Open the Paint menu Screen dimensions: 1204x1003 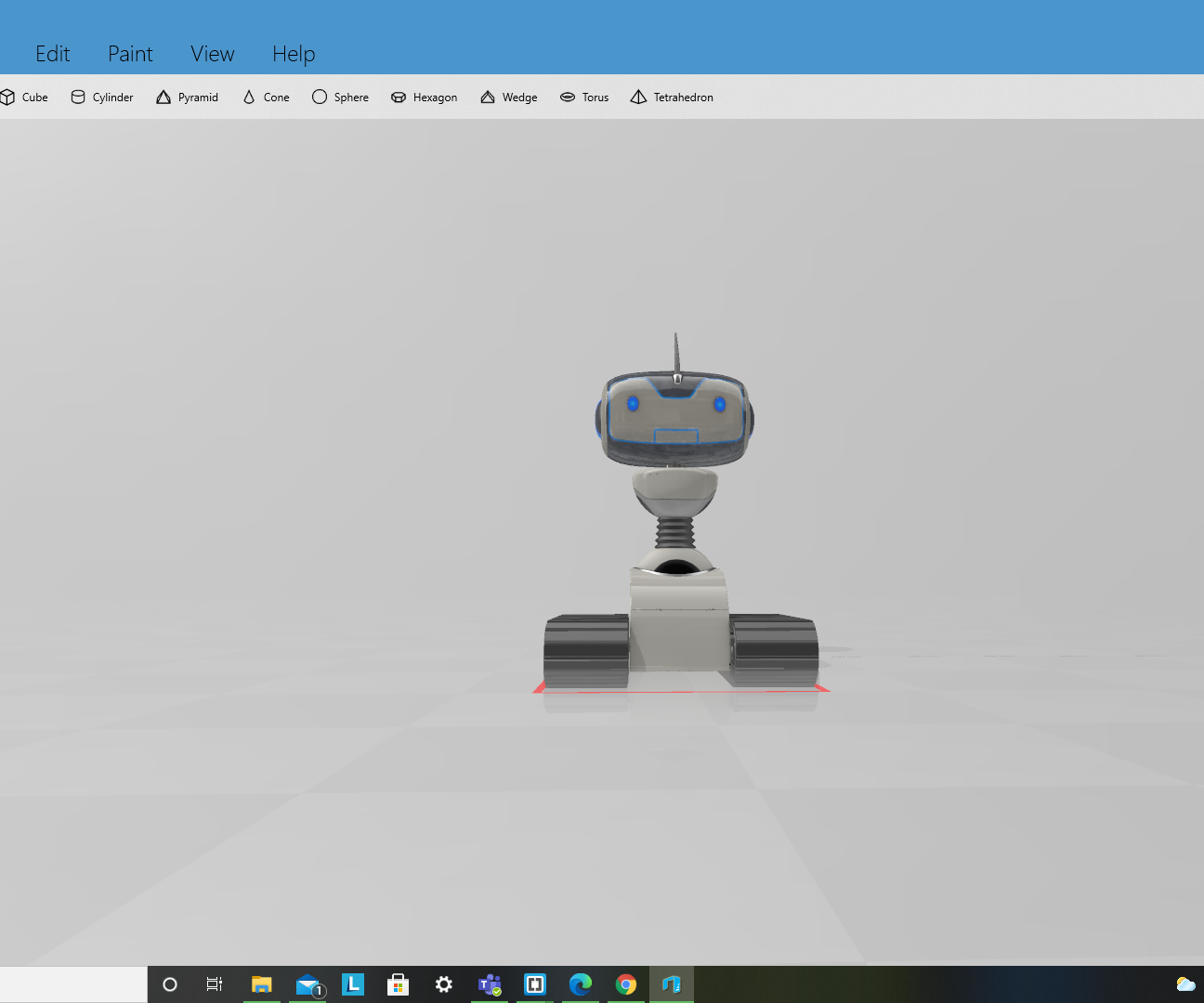coord(129,53)
